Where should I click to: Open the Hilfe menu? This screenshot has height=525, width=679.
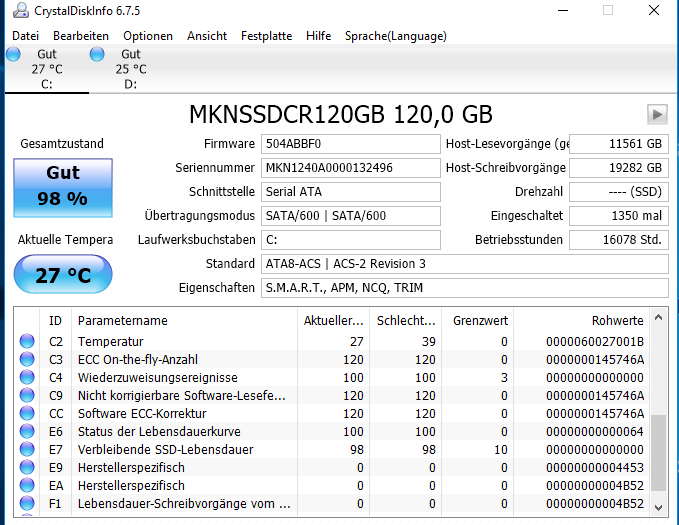click(318, 36)
